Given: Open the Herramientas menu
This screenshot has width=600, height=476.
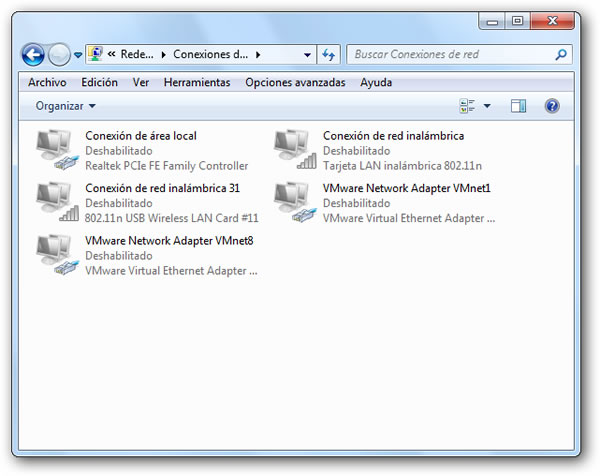Looking at the screenshot, I should [197, 82].
